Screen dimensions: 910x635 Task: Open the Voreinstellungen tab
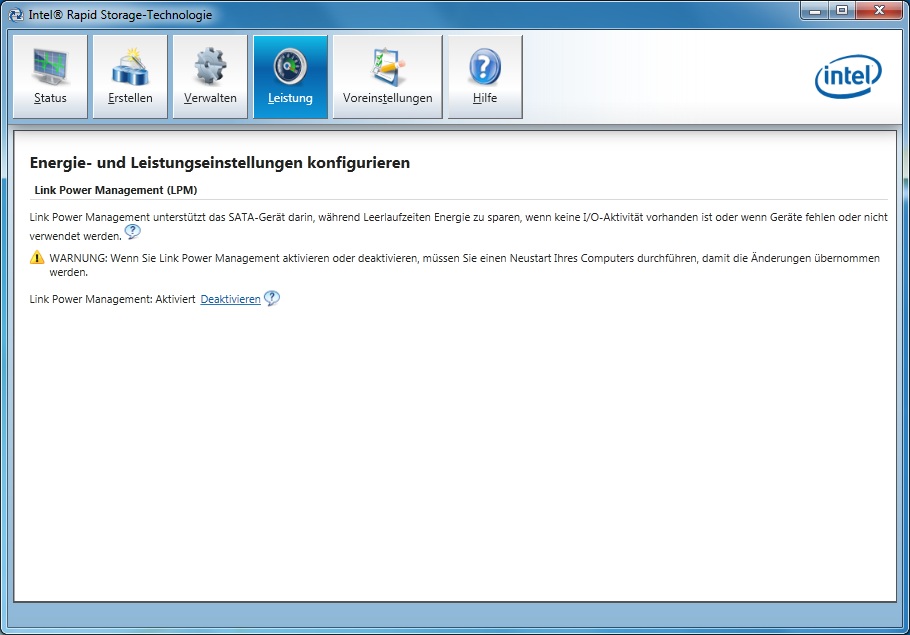coord(388,77)
